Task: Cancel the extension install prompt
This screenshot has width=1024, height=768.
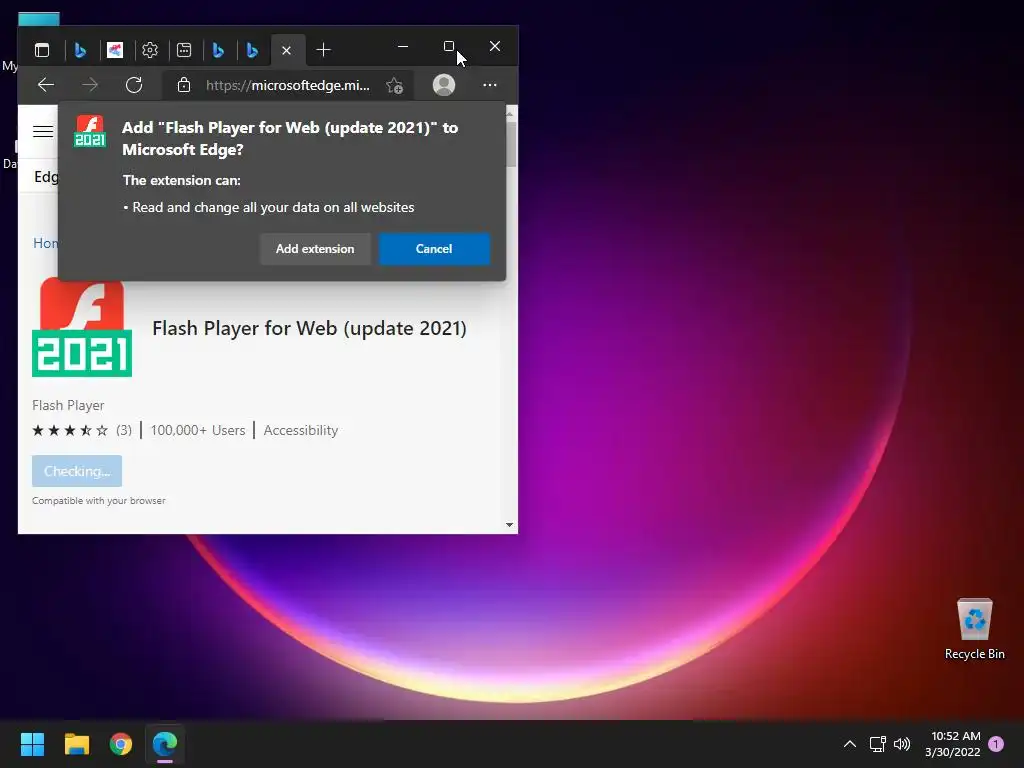Action: pos(434,249)
